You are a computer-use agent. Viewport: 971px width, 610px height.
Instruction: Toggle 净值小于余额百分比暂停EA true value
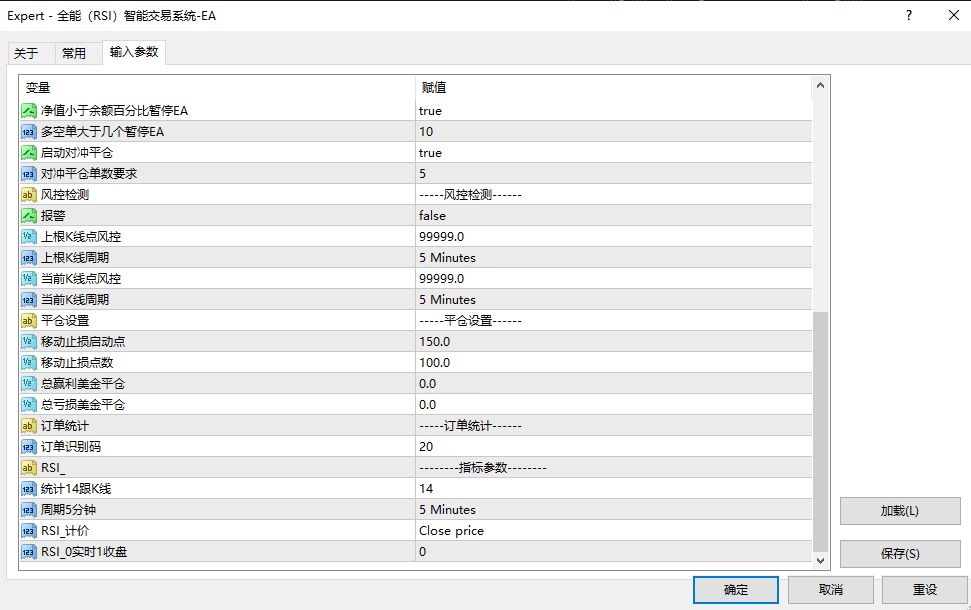(612, 111)
